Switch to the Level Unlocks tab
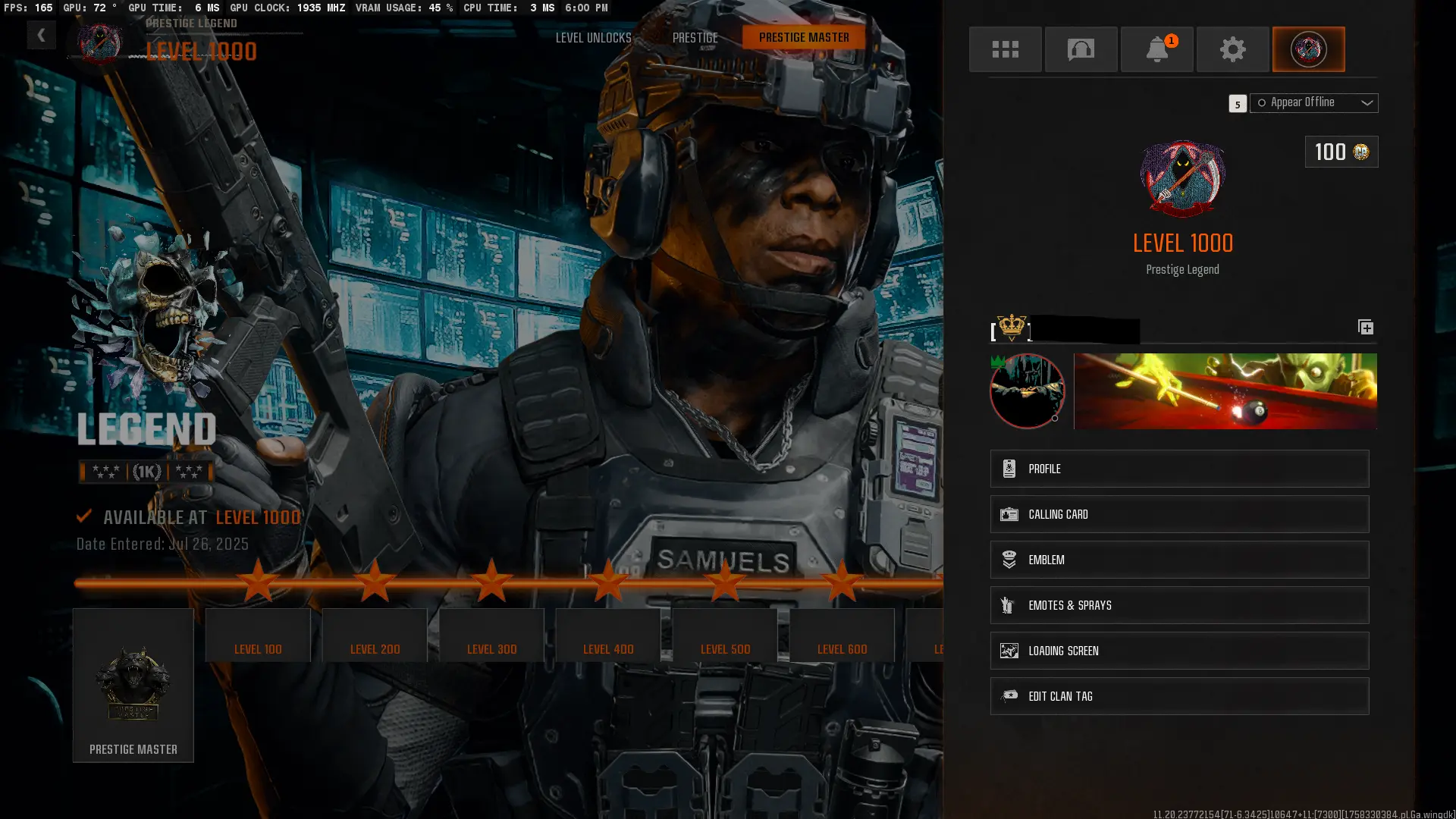This screenshot has height=819, width=1456. coord(593,37)
